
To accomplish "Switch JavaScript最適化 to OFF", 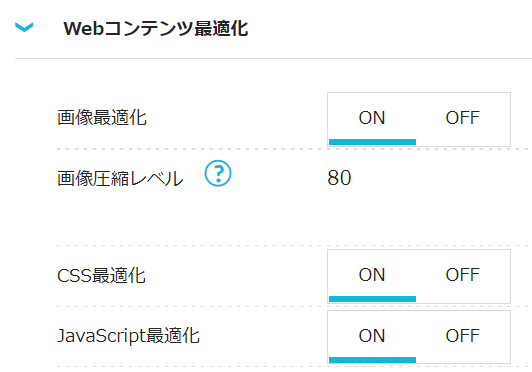I will coord(462,337).
